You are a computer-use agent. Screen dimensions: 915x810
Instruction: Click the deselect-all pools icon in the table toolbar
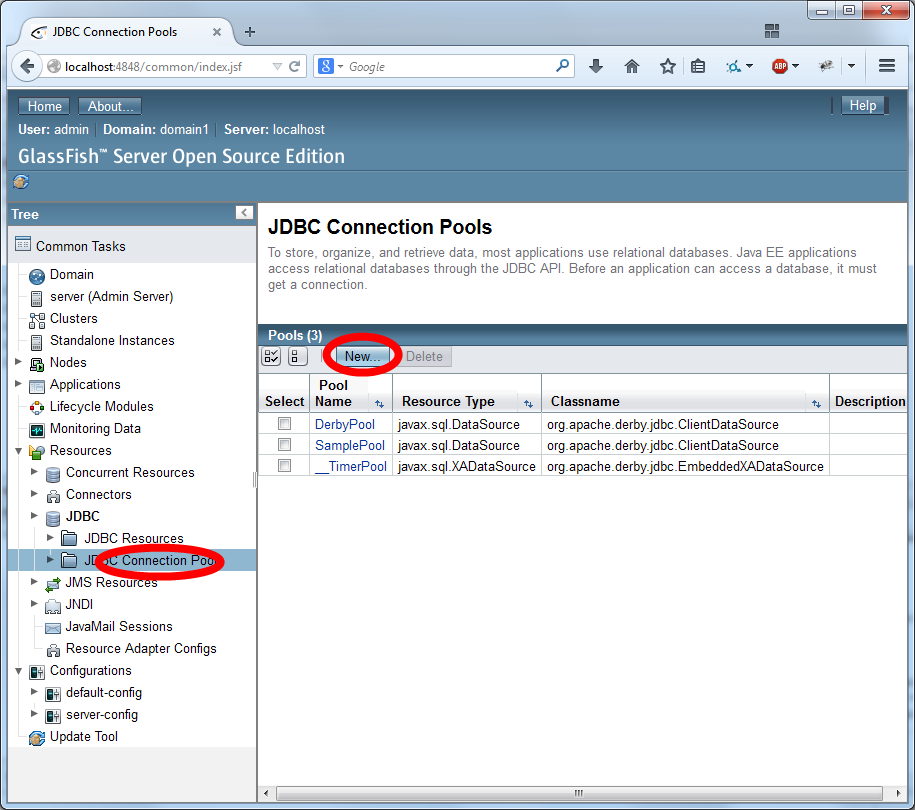point(297,356)
